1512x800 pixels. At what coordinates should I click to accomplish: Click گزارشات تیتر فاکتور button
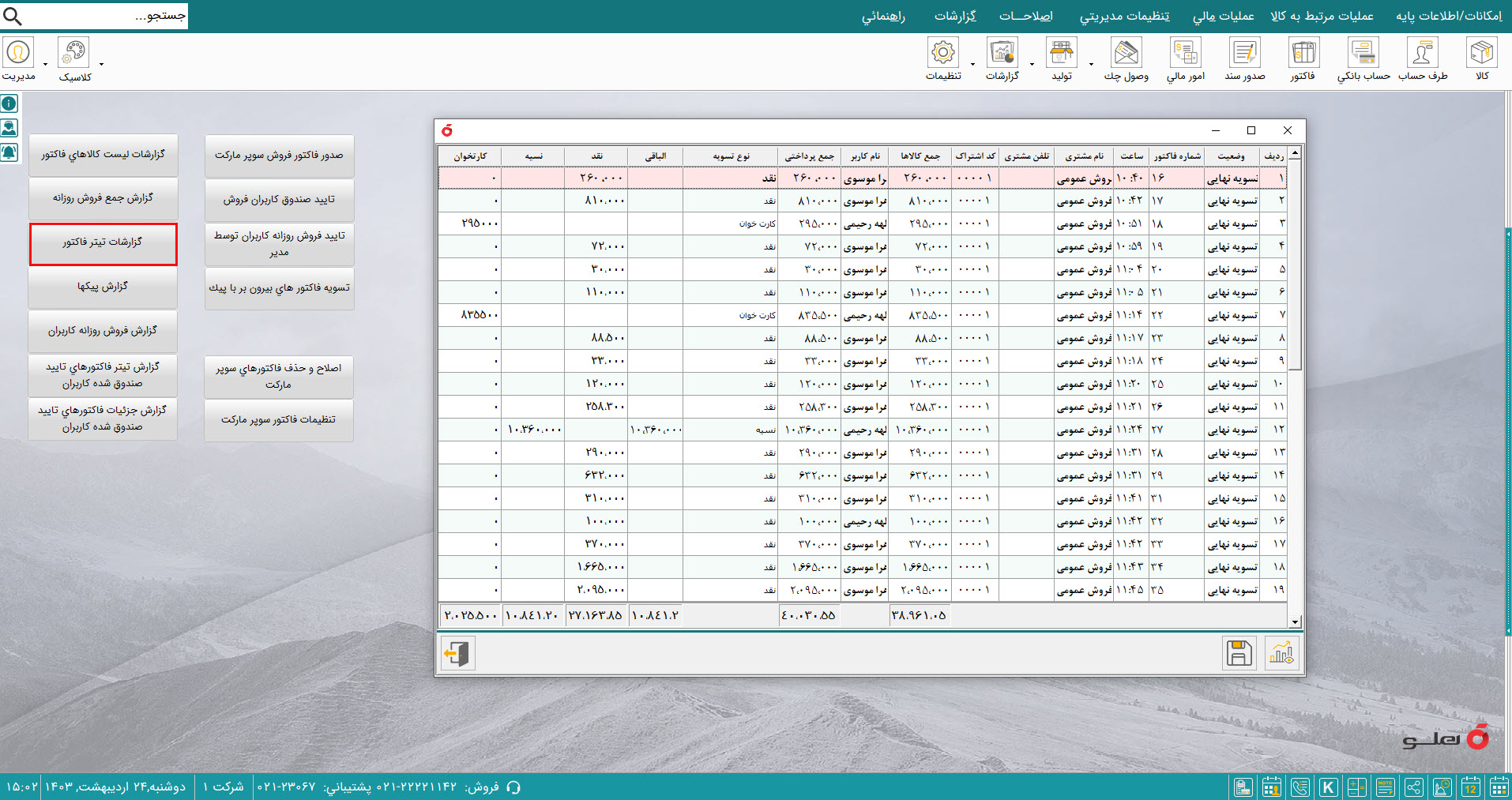coord(103,243)
